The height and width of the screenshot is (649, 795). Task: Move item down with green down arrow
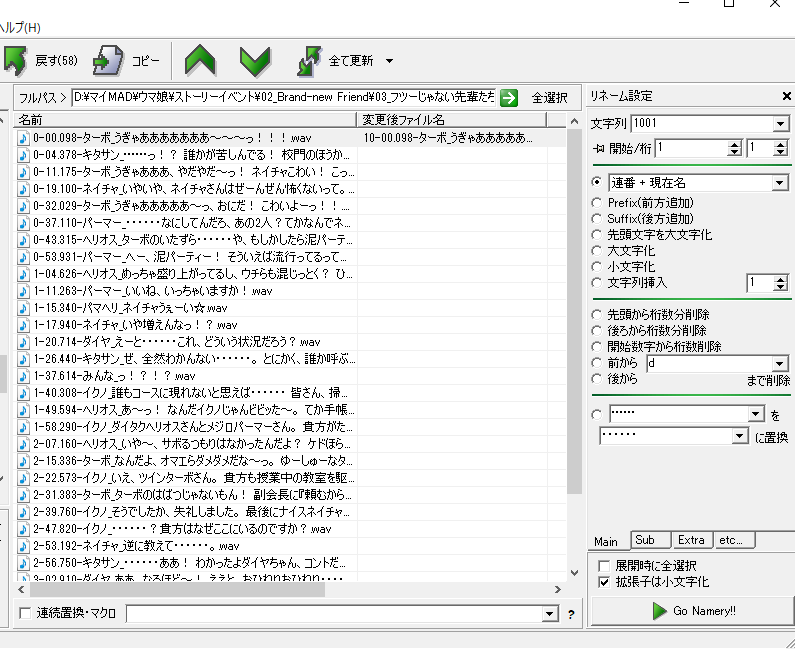coord(255,61)
